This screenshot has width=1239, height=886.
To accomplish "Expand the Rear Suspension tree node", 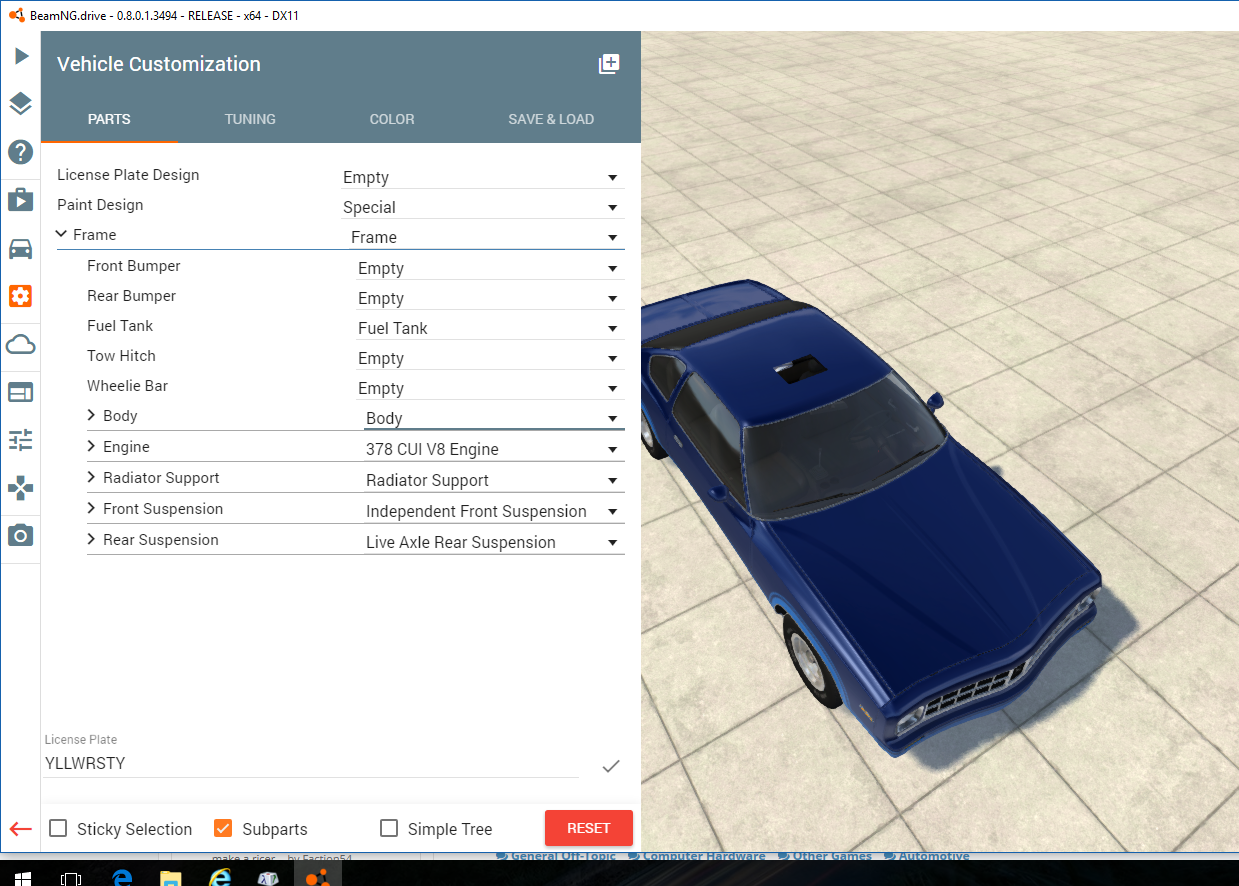I will (92, 539).
